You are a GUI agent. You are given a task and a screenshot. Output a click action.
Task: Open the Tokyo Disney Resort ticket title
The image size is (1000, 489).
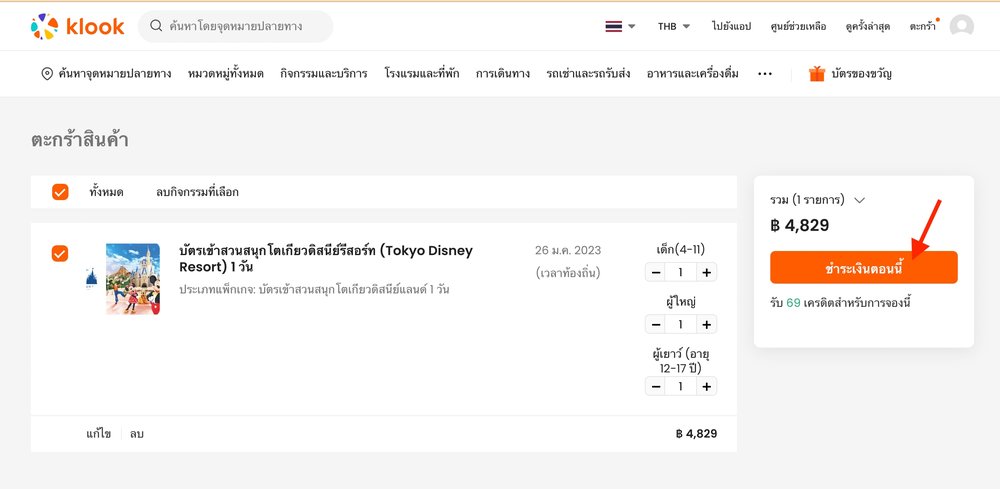coord(326,258)
